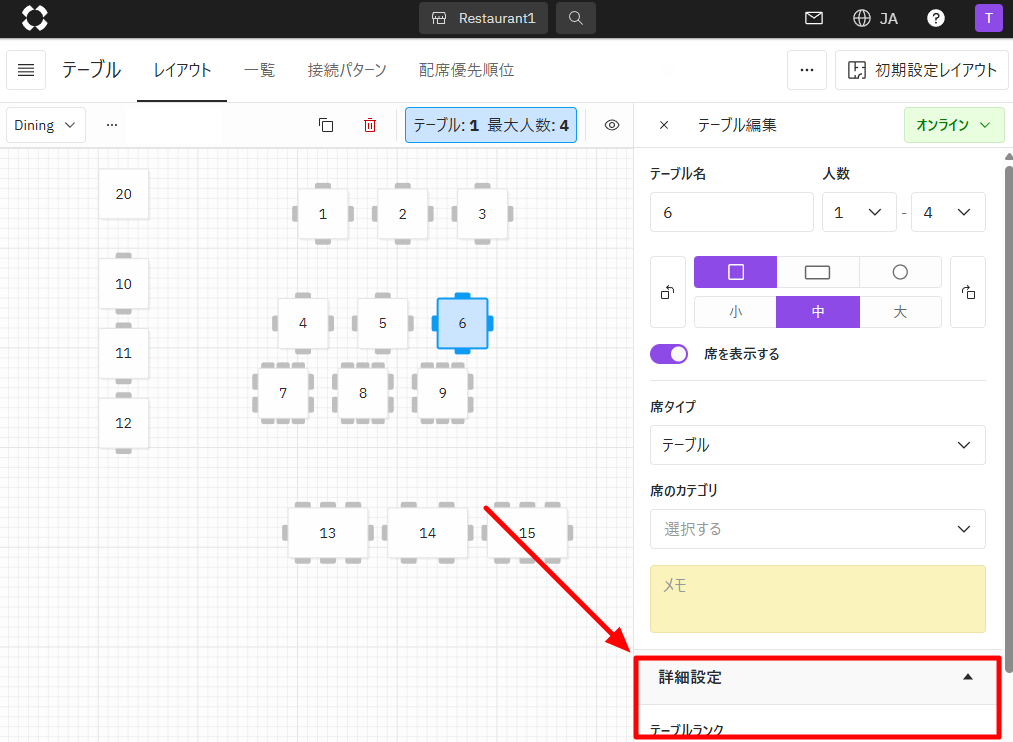1013x742 pixels.
Task: Toggle the 席を表示する switch
Action: coord(669,354)
